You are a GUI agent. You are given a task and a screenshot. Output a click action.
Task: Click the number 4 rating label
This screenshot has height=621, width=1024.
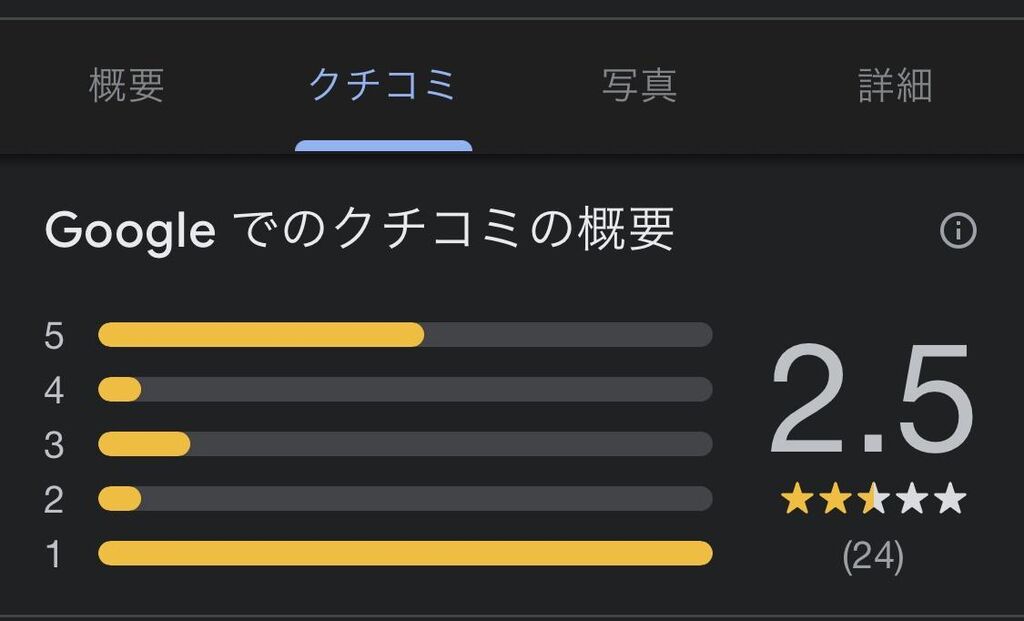coord(54,390)
